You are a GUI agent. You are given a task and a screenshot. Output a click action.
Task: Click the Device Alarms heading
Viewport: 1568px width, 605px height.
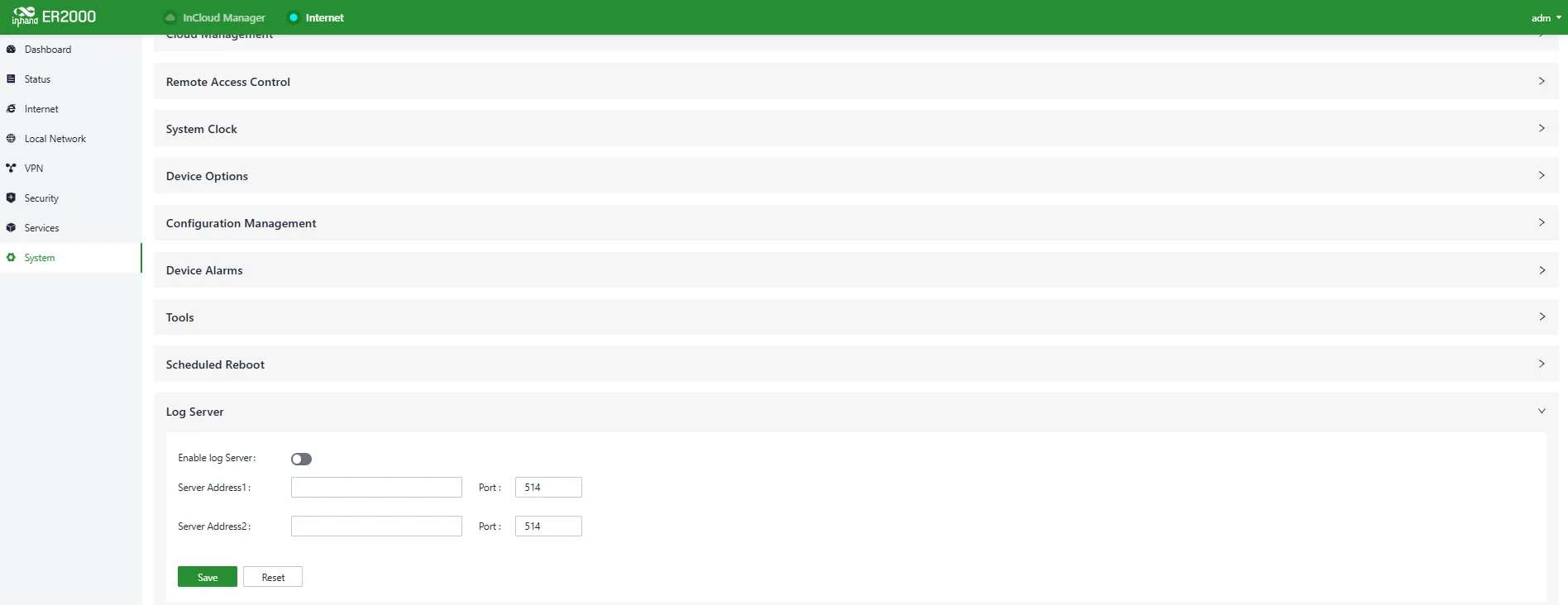[204, 270]
